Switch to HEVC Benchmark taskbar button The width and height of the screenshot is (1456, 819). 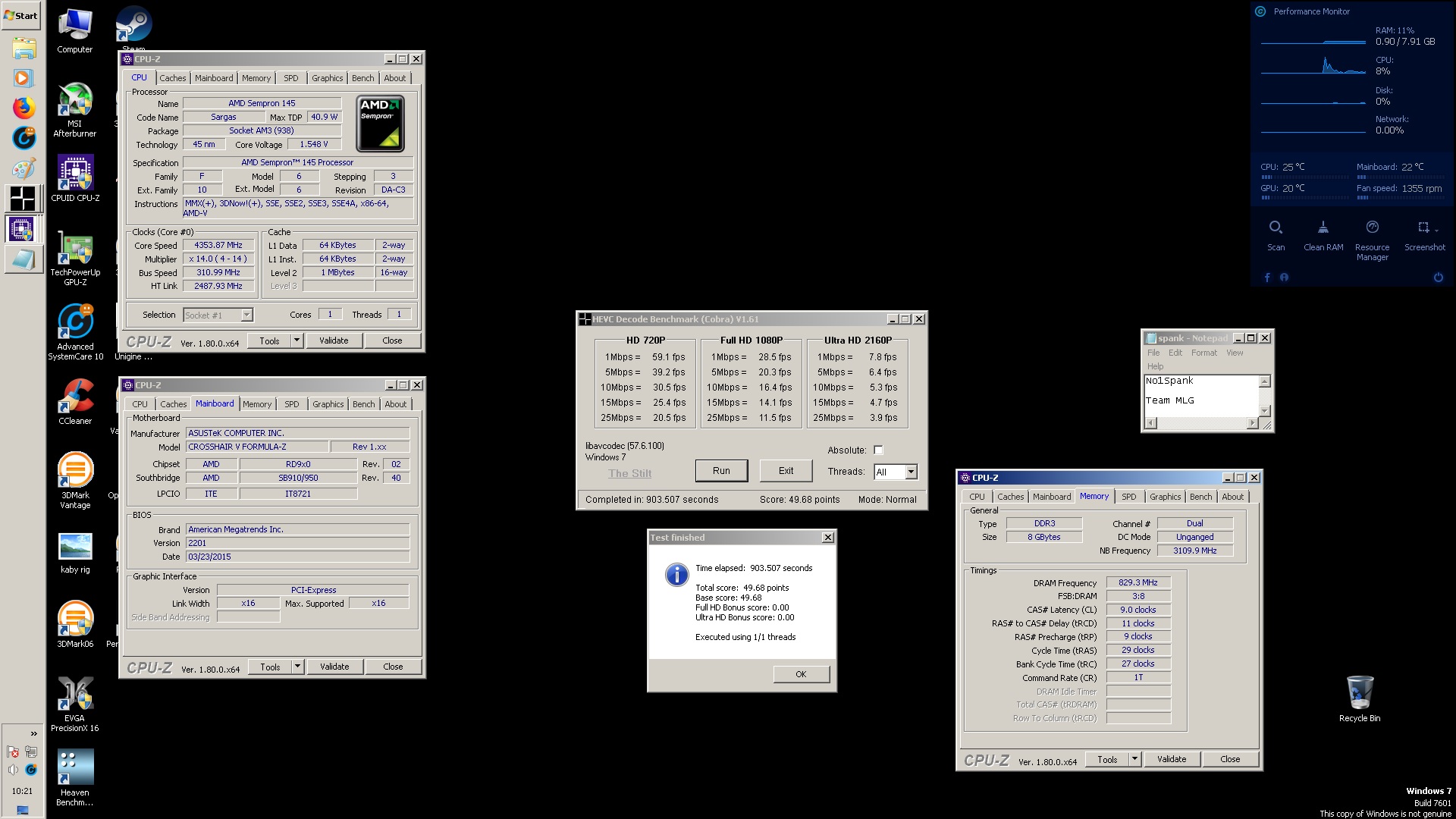coord(23,198)
